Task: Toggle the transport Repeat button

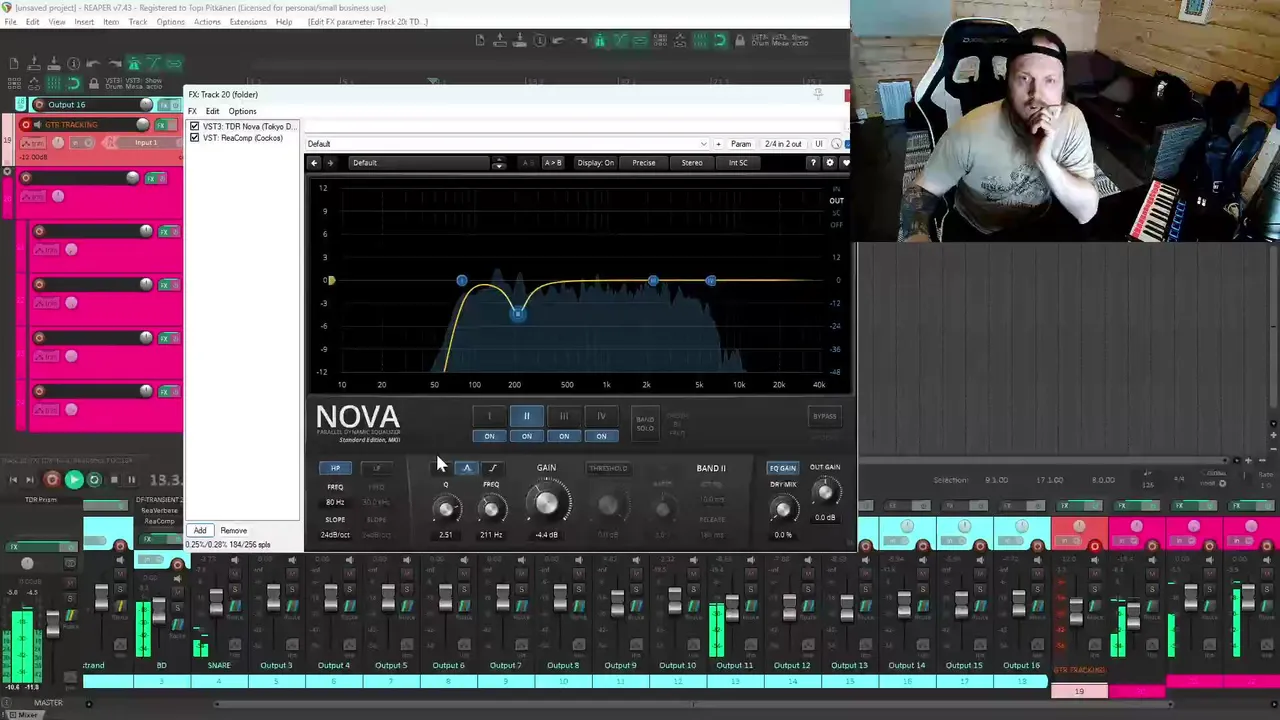Action: pyautogui.click(x=94, y=480)
